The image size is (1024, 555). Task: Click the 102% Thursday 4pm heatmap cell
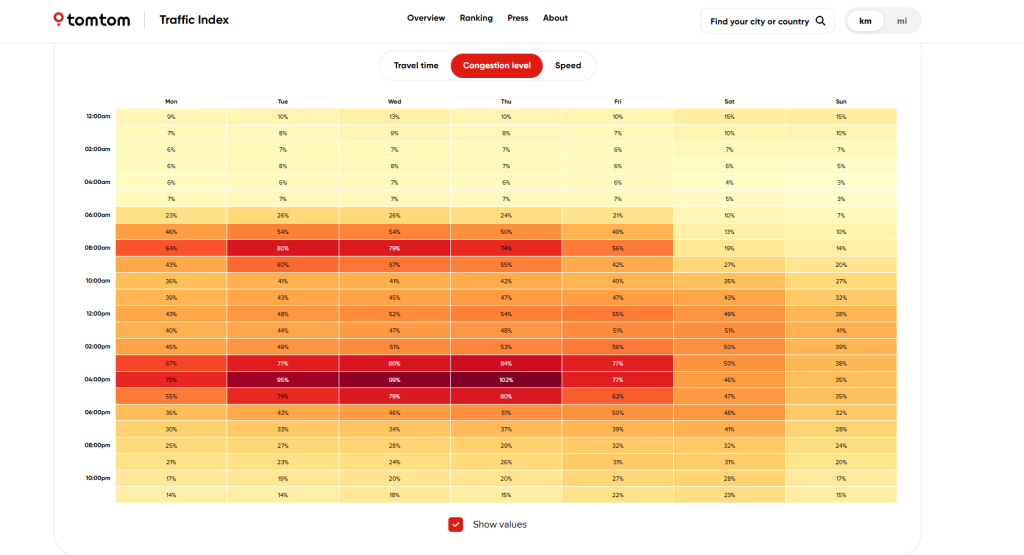click(506, 380)
